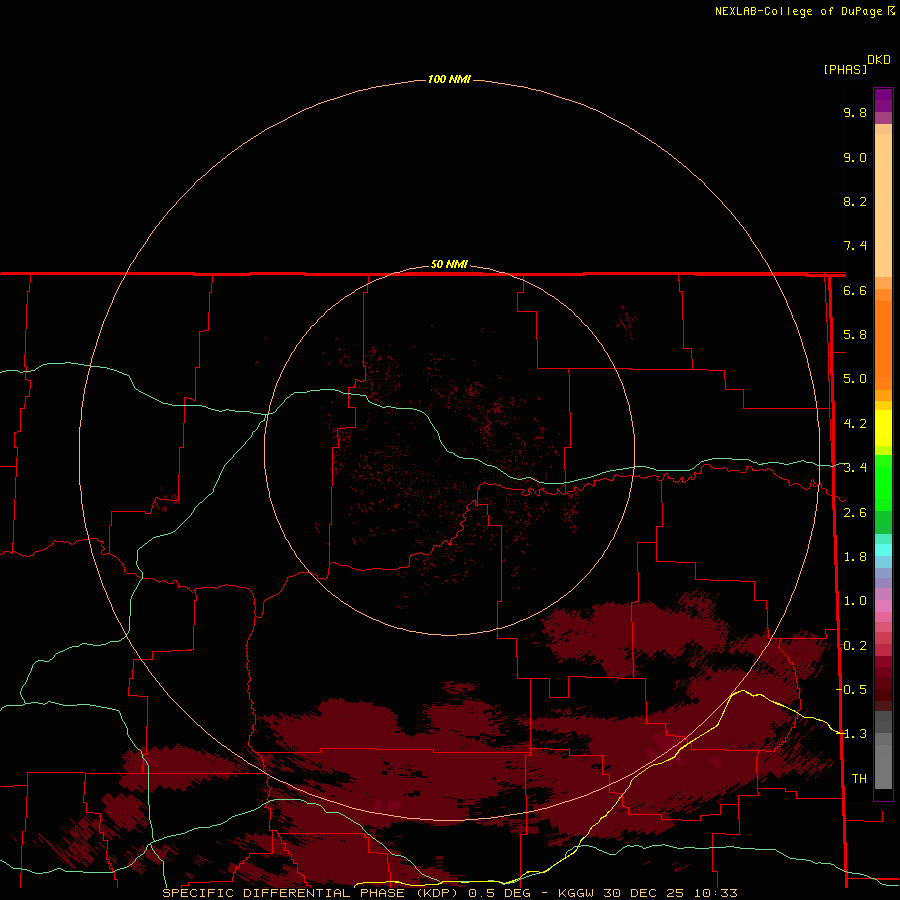Click the cyan color bar segment

pos(883,550)
